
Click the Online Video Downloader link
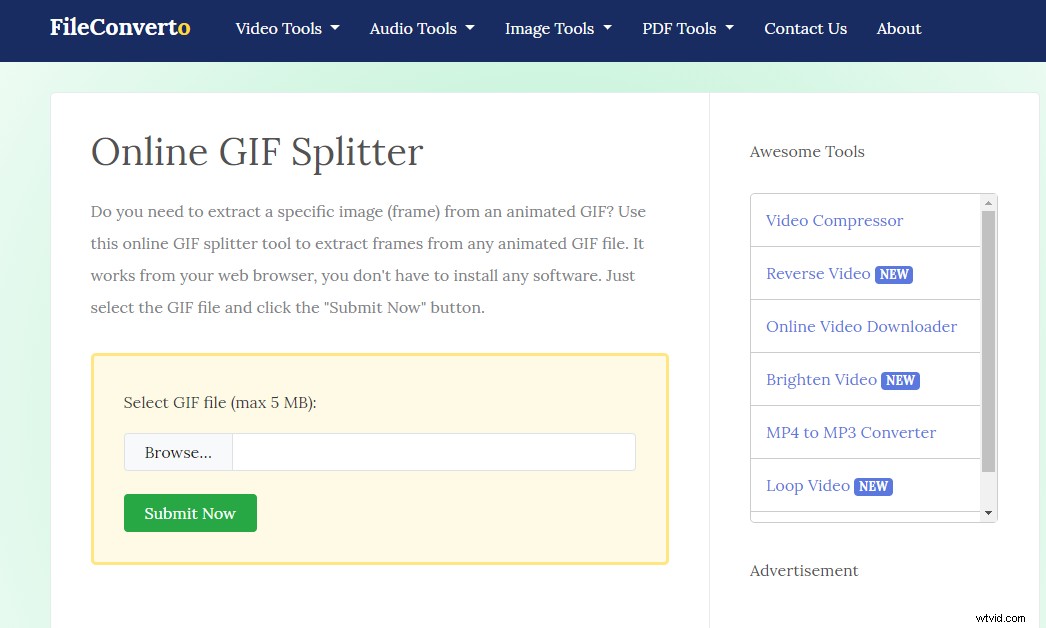(861, 326)
